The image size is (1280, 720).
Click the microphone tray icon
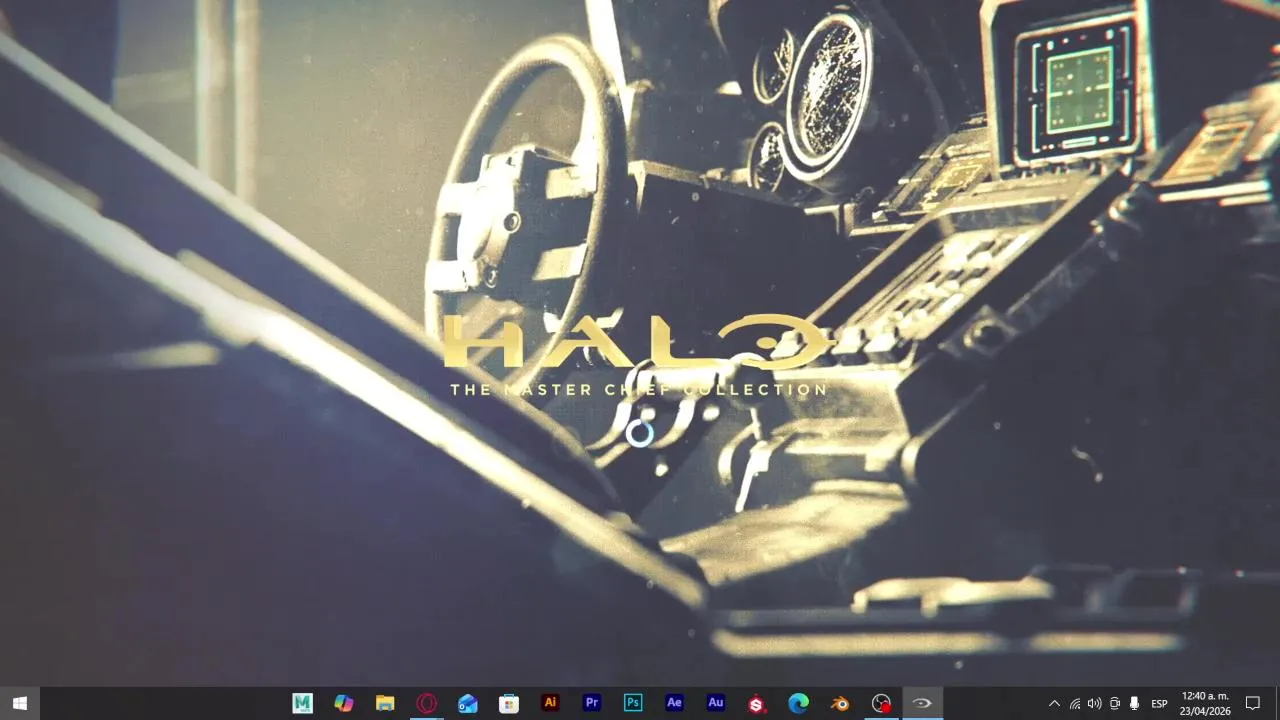[1134, 703]
